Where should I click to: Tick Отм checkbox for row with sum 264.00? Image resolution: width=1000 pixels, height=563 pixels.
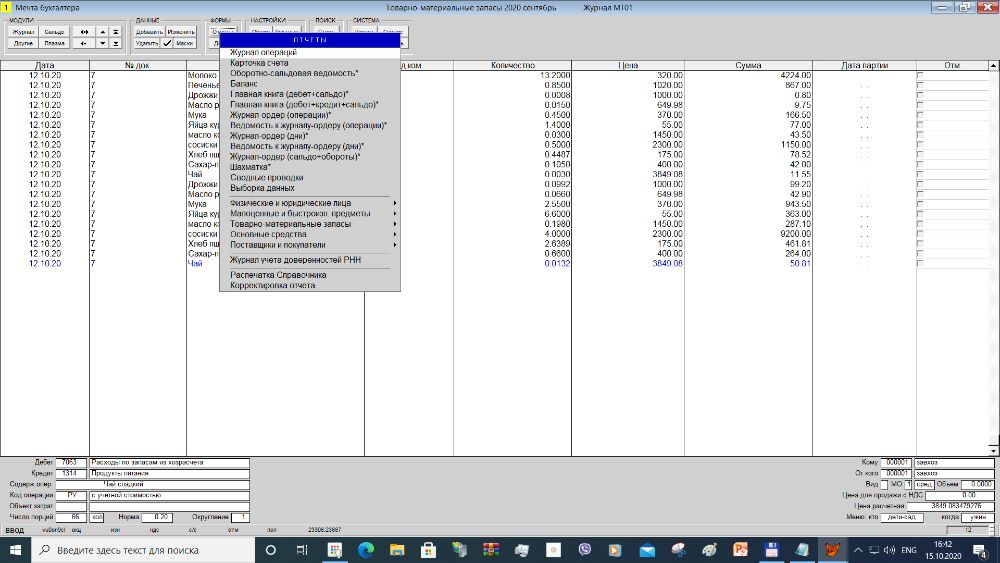920,254
